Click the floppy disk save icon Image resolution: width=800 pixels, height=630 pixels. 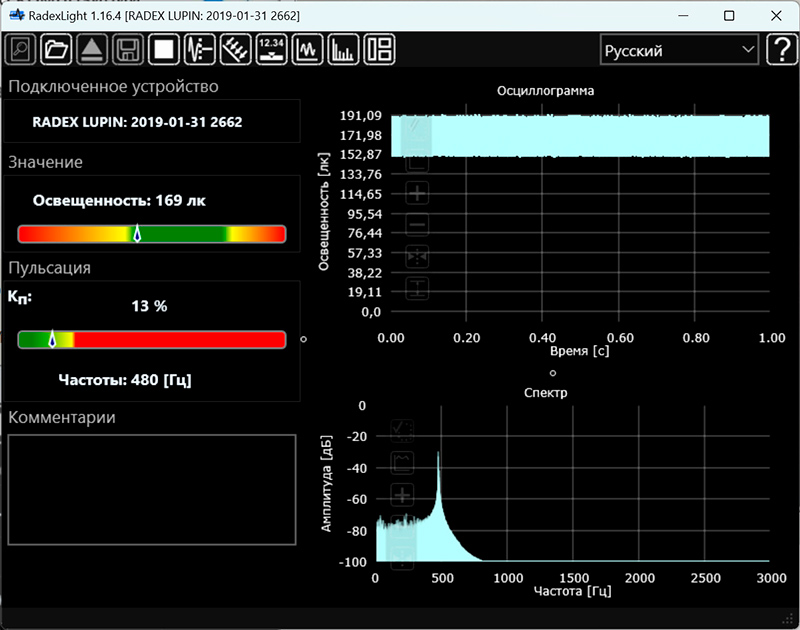point(127,49)
